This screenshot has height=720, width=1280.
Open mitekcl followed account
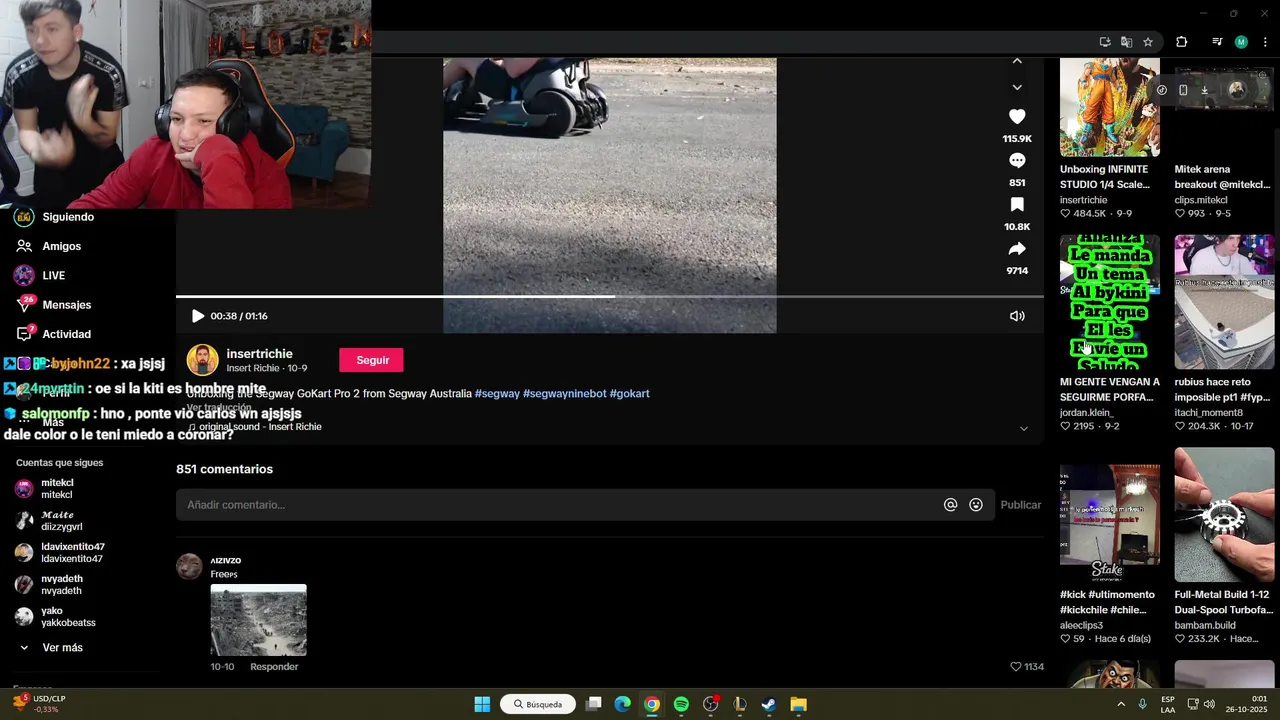(56, 489)
